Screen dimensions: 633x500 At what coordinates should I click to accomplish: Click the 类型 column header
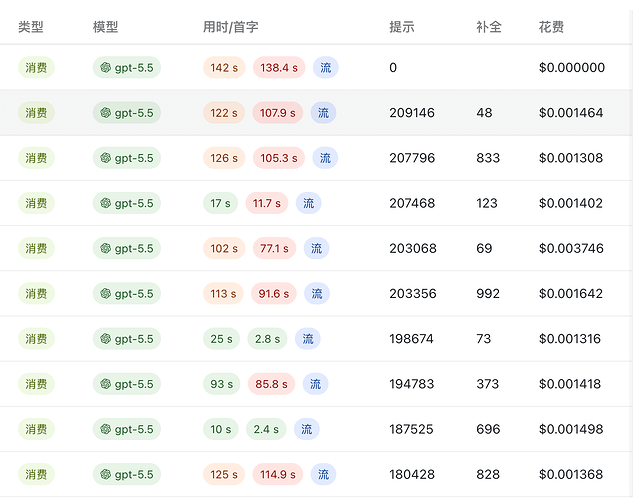pyautogui.click(x=31, y=27)
